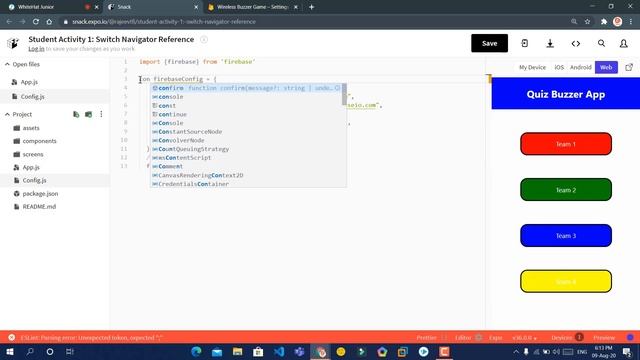
Task: Choose the CountQueuingStrategy suggestion
Action: click(247, 149)
